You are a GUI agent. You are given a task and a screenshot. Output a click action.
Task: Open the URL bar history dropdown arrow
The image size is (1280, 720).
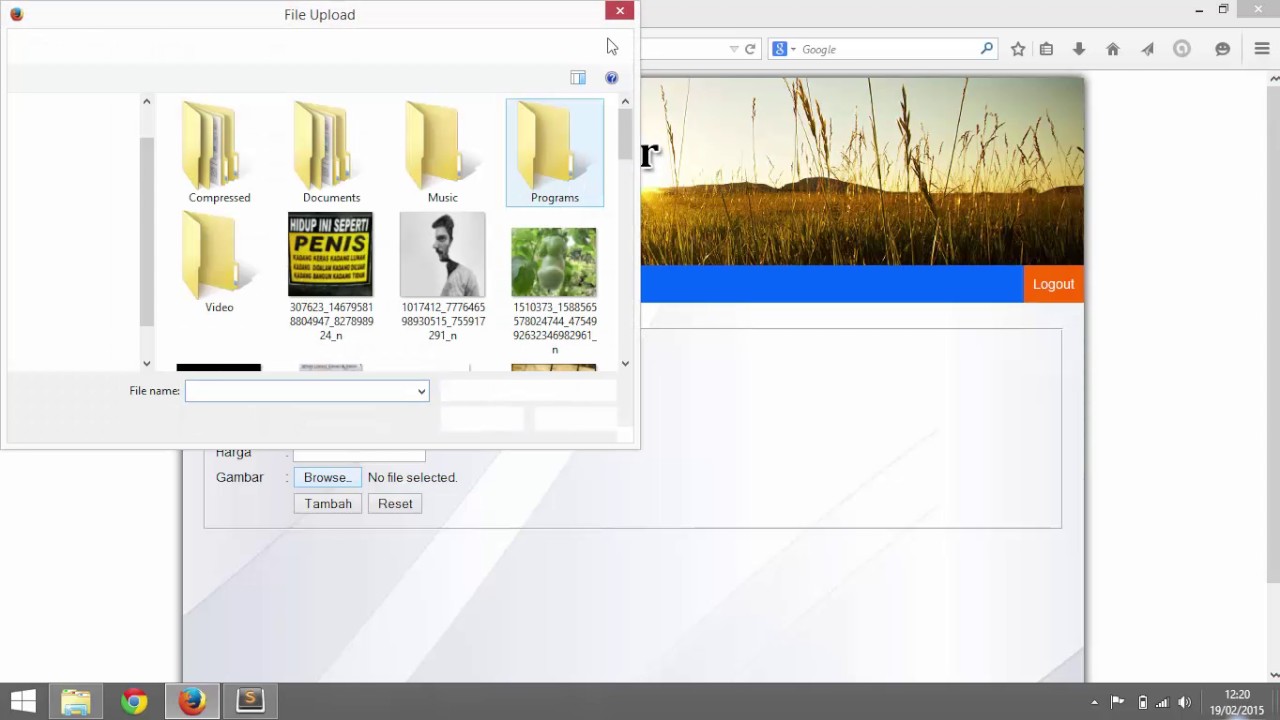coord(734,49)
